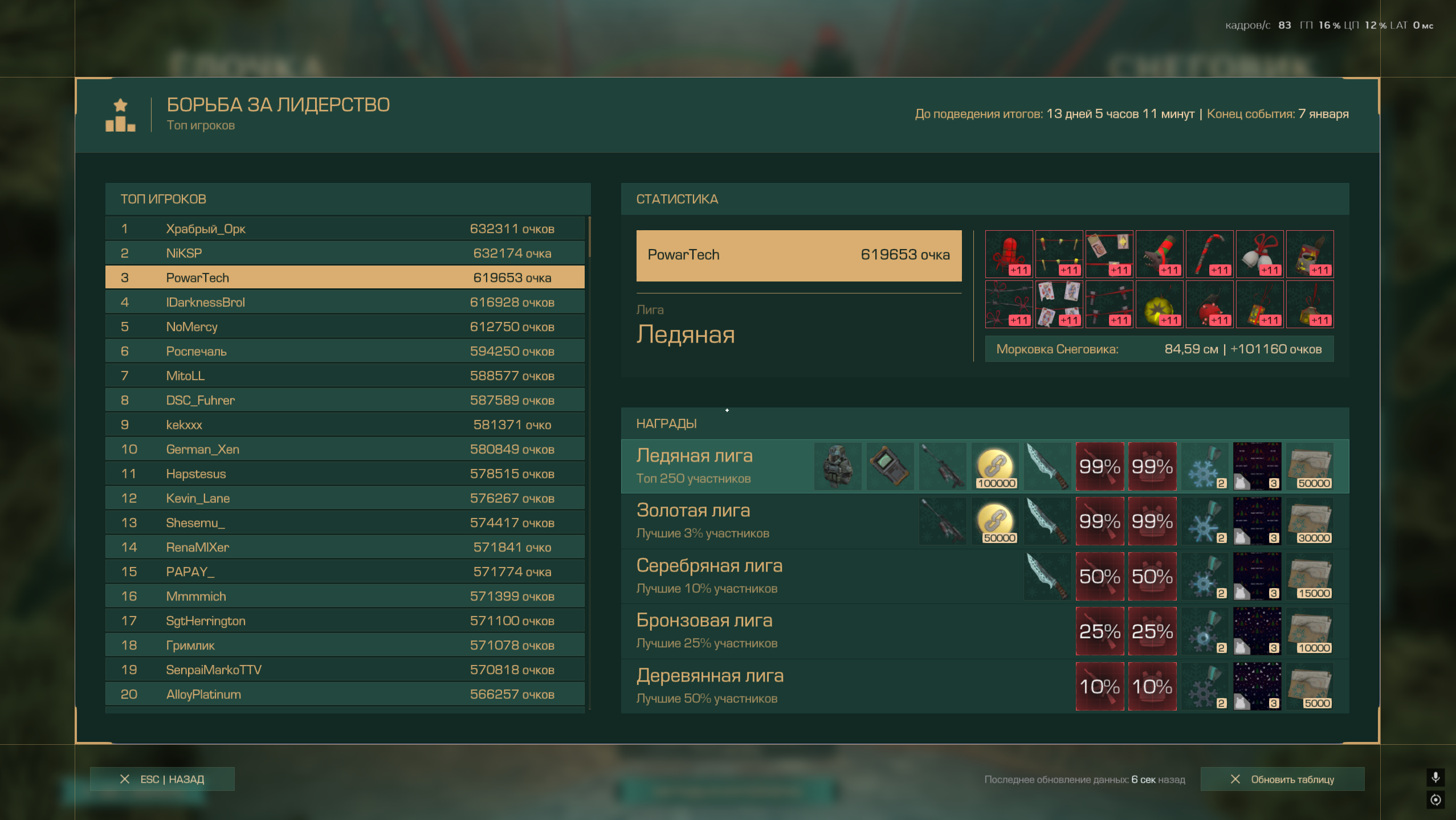Select the red glove collectible icon
The width and height of the screenshot is (1456, 820).
(x=1009, y=254)
